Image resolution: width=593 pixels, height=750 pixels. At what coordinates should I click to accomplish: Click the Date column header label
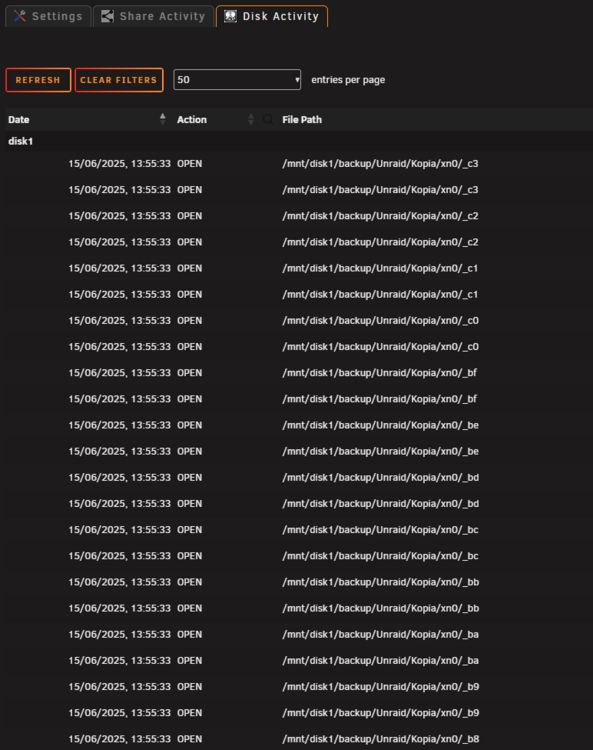click(x=19, y=120)
